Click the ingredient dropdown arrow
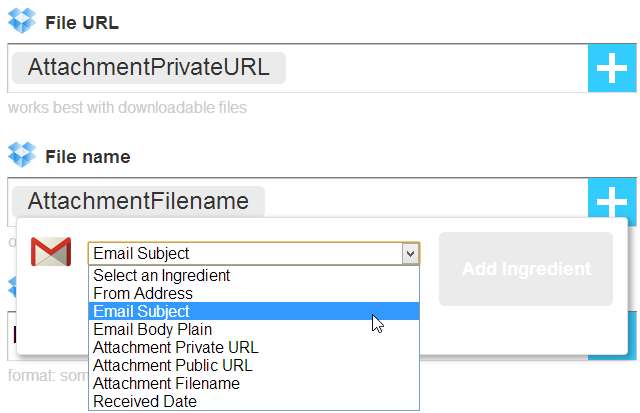The width and height of the screenshot is (640, 413). 410,254
